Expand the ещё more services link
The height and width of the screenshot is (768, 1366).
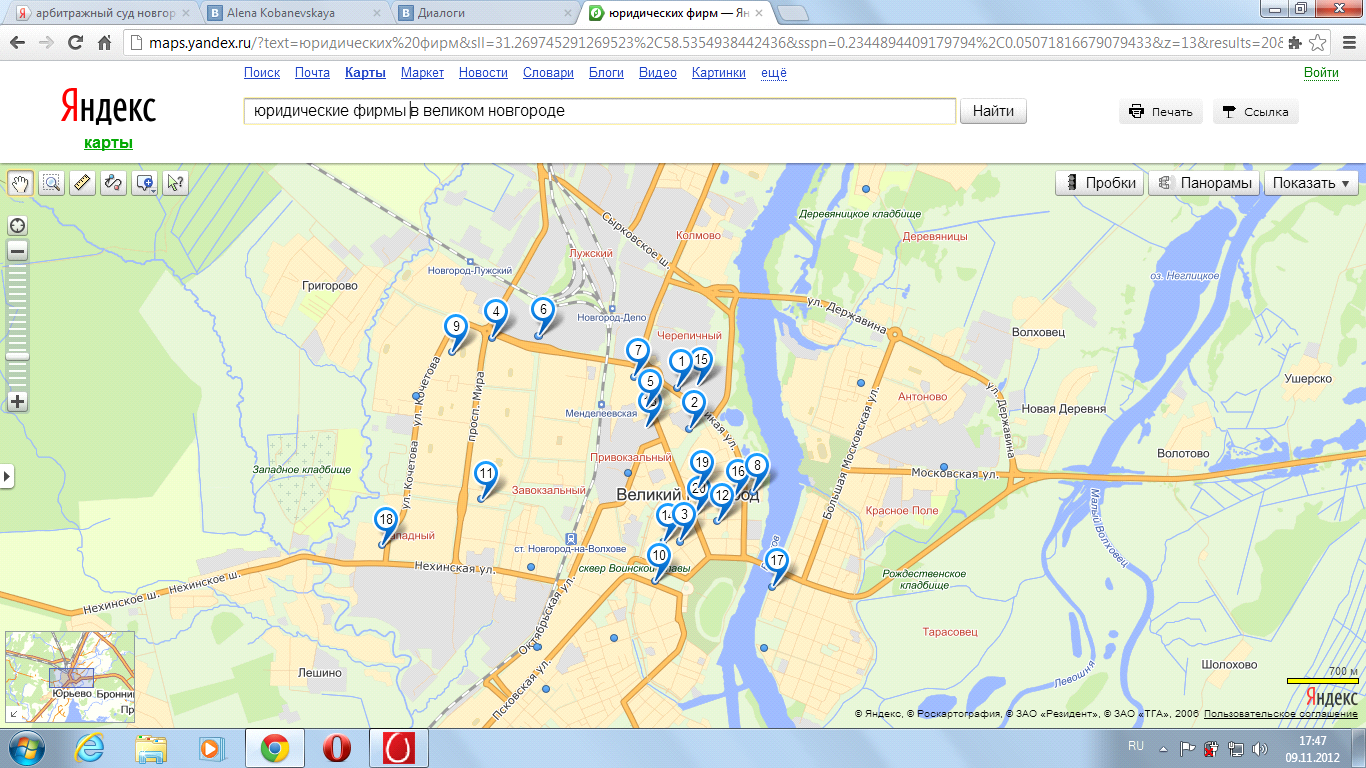pyautogui.click(x=774, y=73)
